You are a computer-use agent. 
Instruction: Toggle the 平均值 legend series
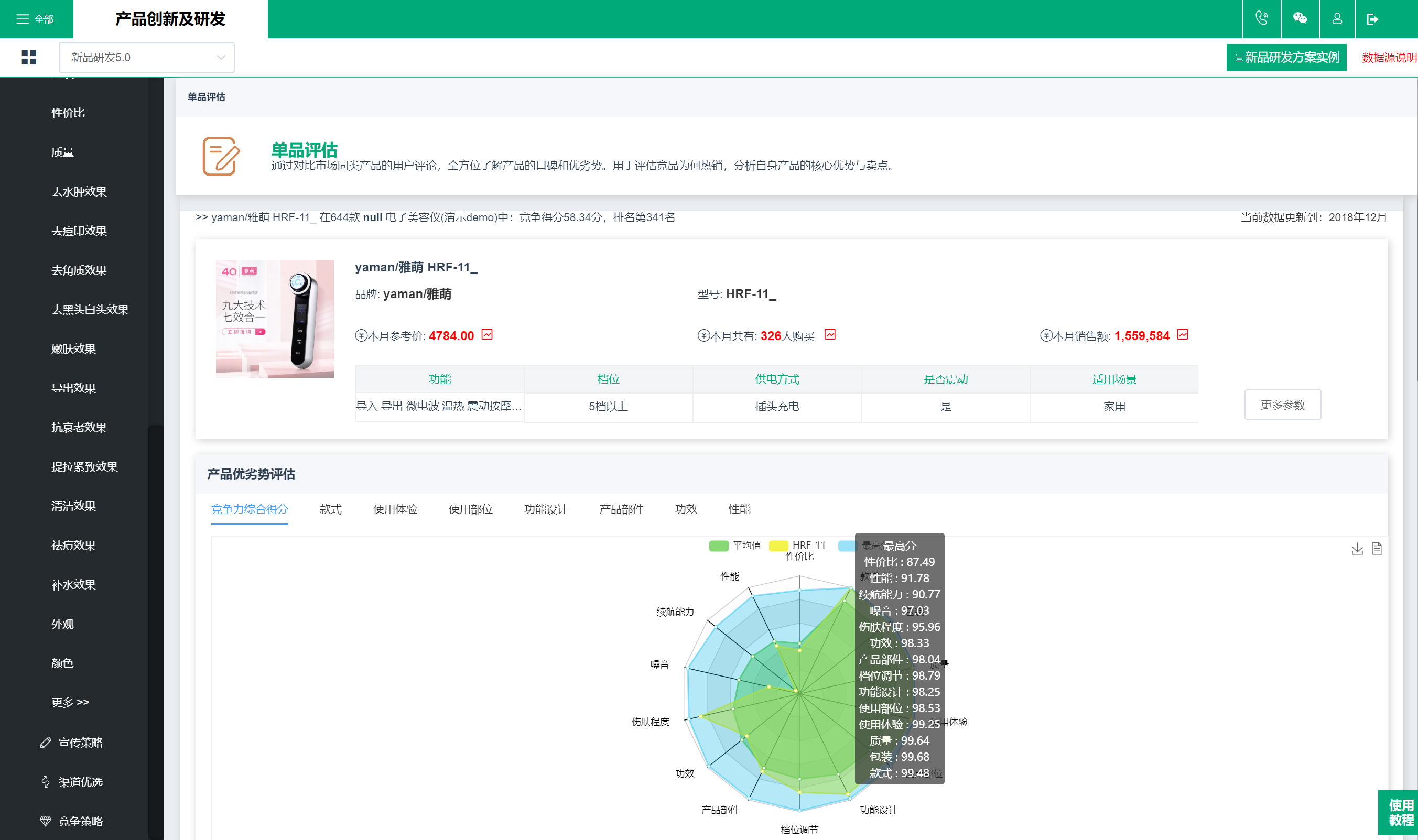pyautogui.click(x=735, y=546)
